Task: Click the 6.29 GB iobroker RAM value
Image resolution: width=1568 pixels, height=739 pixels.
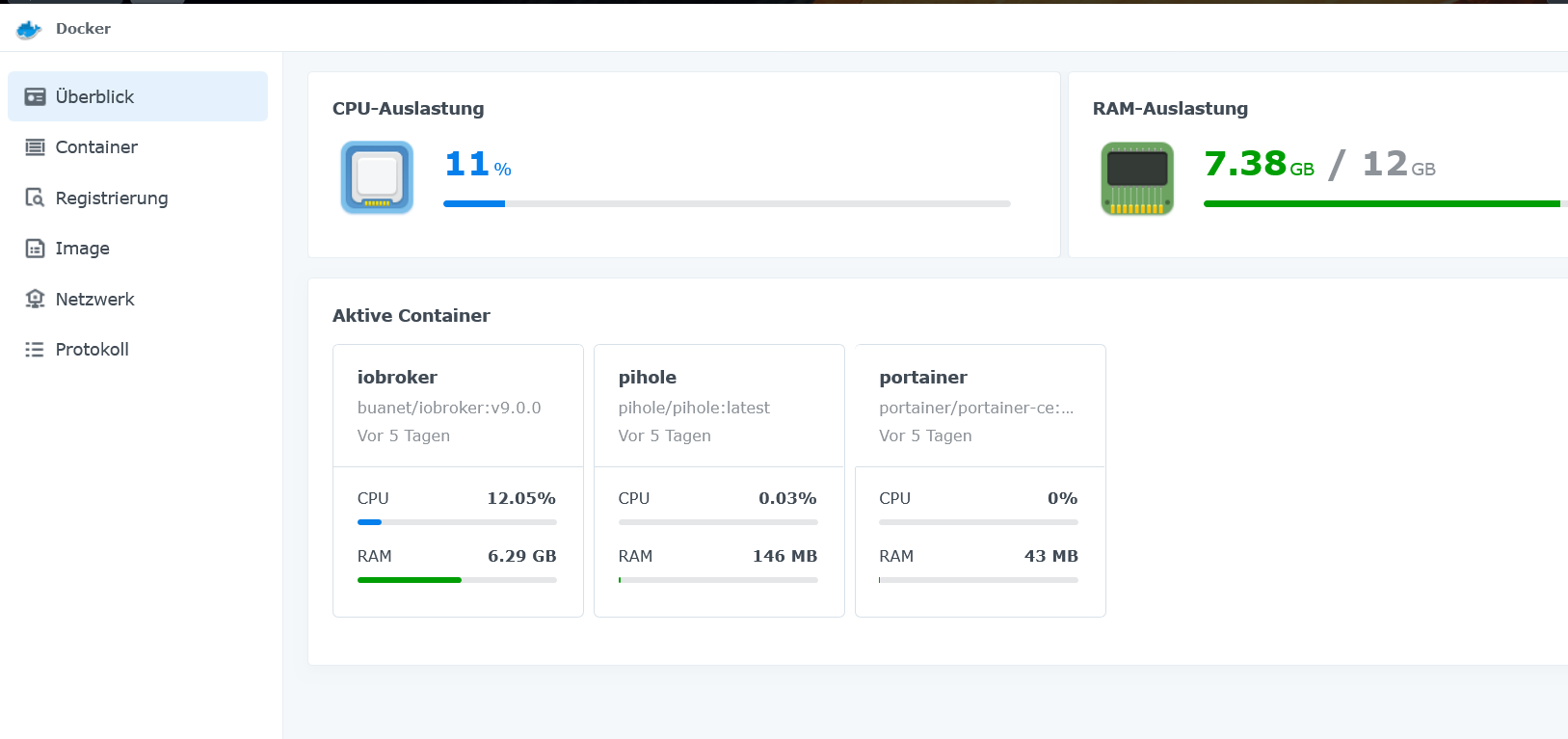Action: pyautogui.click(x=522, y=556)
